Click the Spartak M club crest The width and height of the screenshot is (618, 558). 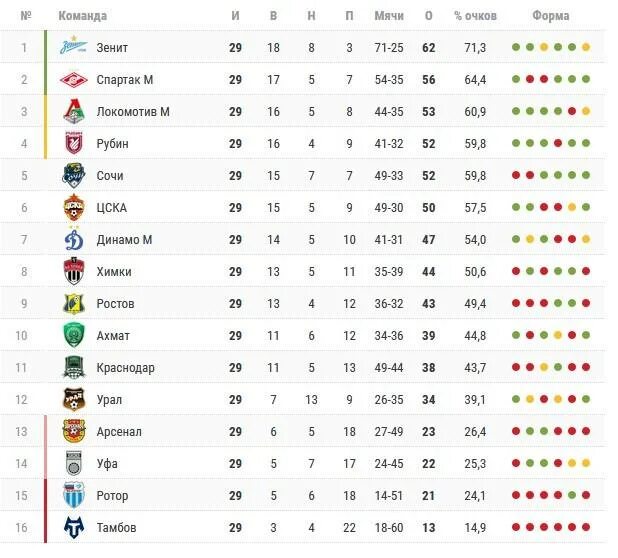point(73,80)
